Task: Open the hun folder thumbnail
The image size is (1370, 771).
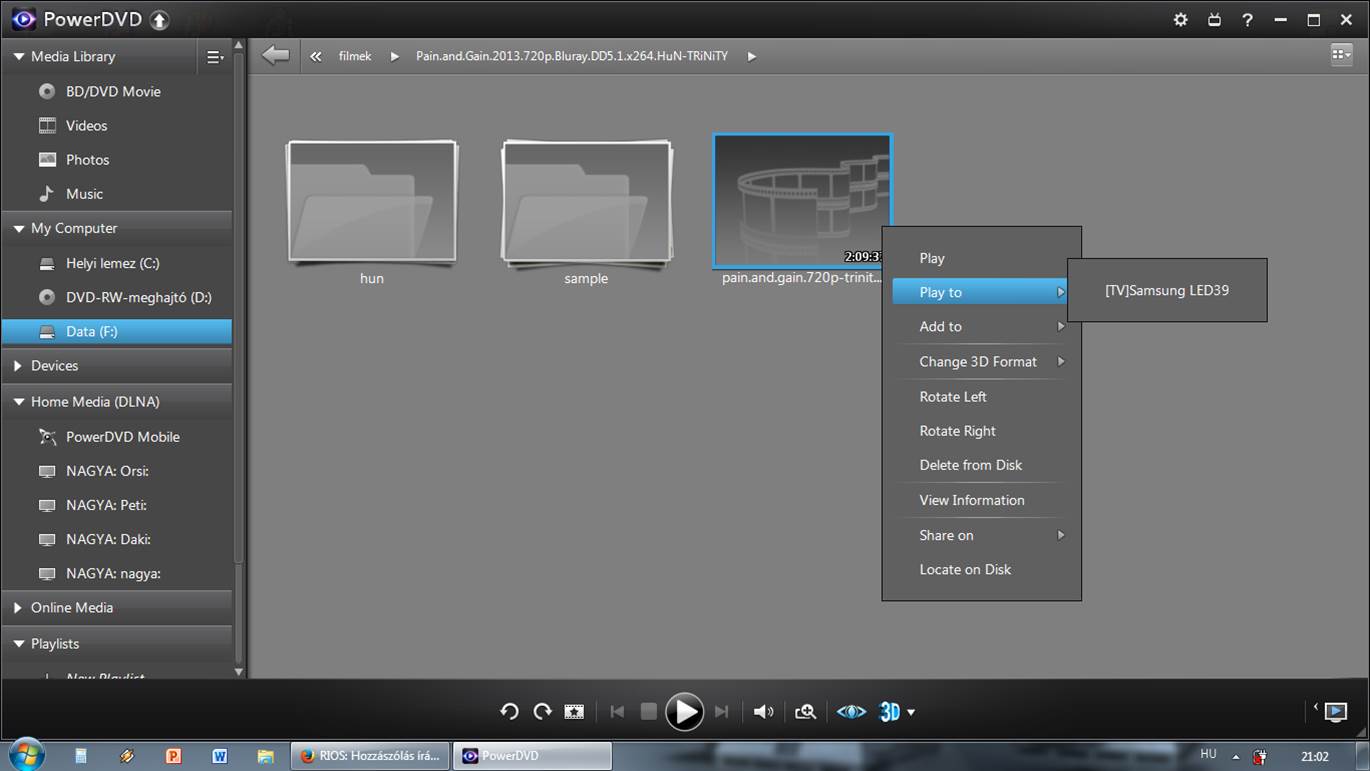Action: tap(372, 203)
